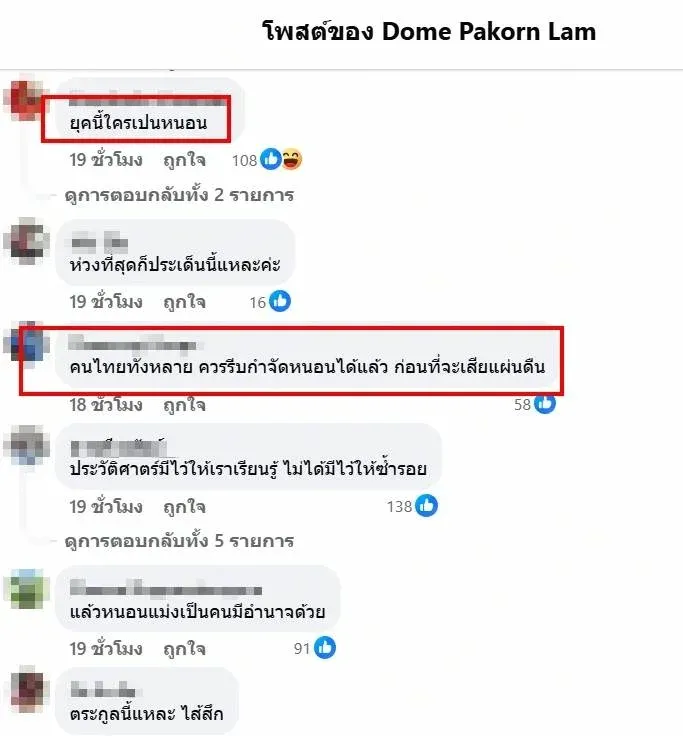The width and height of the screenshot is (683, 736).
Task: Click the laughing haha reaction emoji
Action: [x=292, y=160]
